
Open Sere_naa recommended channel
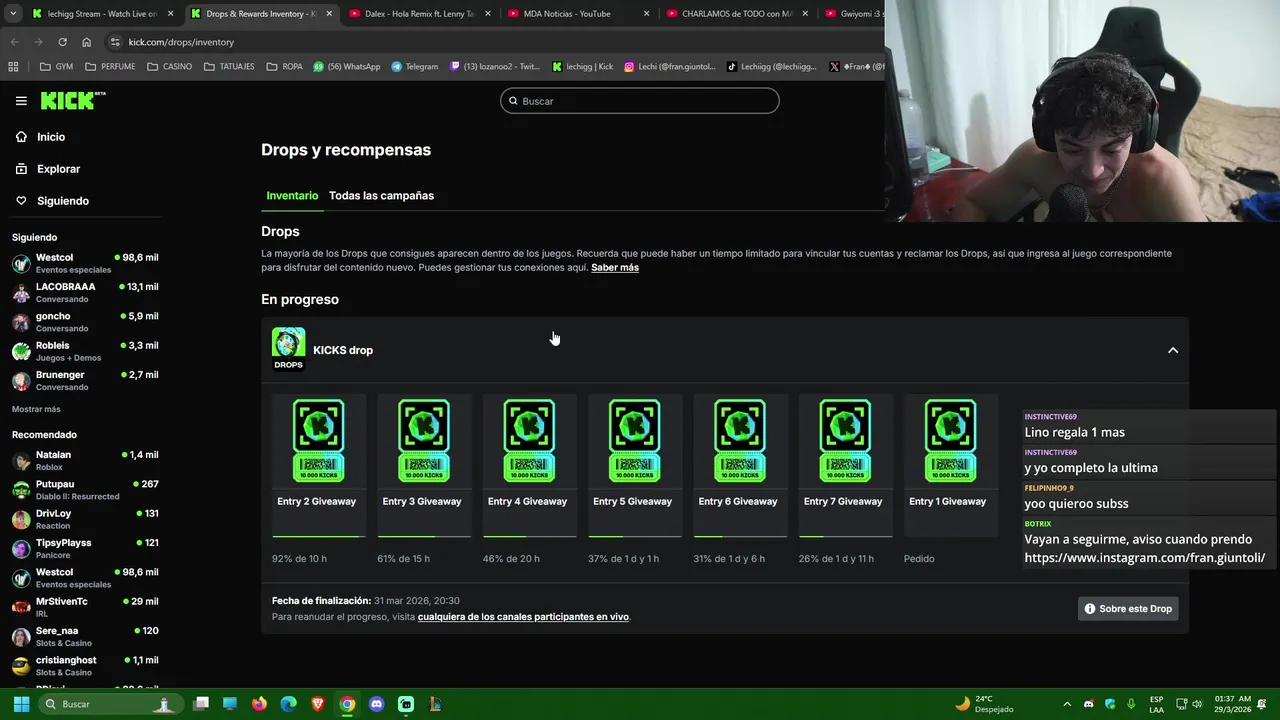click(85, 637)
